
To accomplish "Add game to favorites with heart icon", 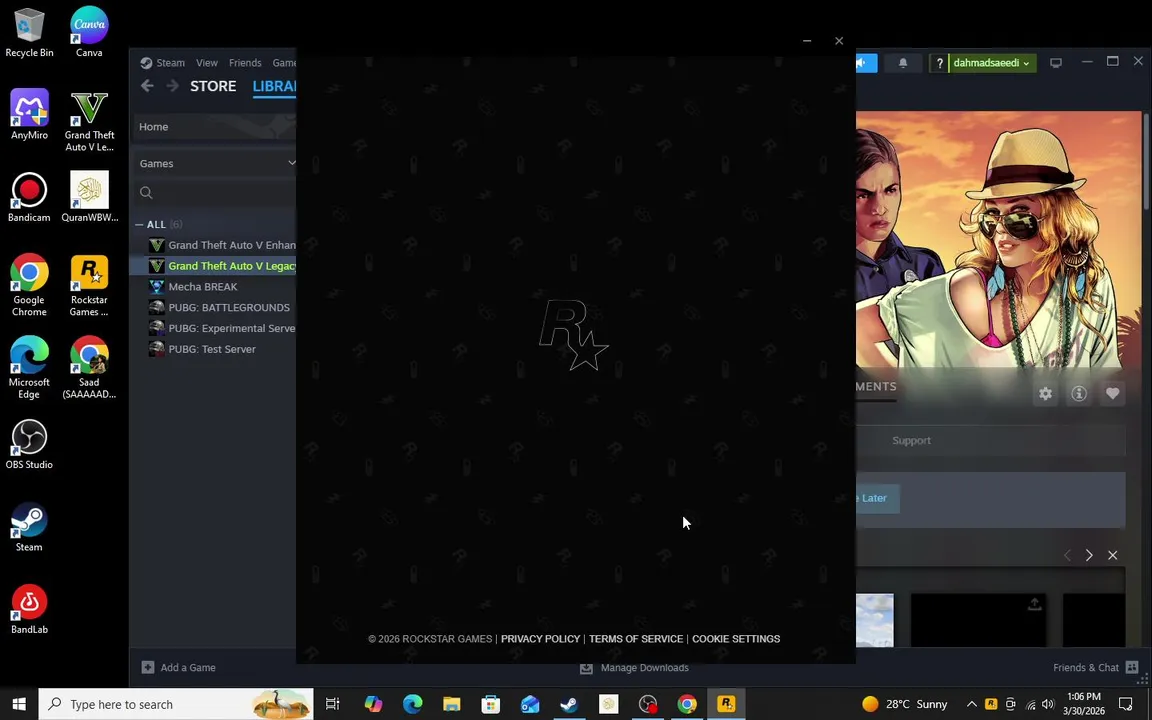I will [1112, 394].
